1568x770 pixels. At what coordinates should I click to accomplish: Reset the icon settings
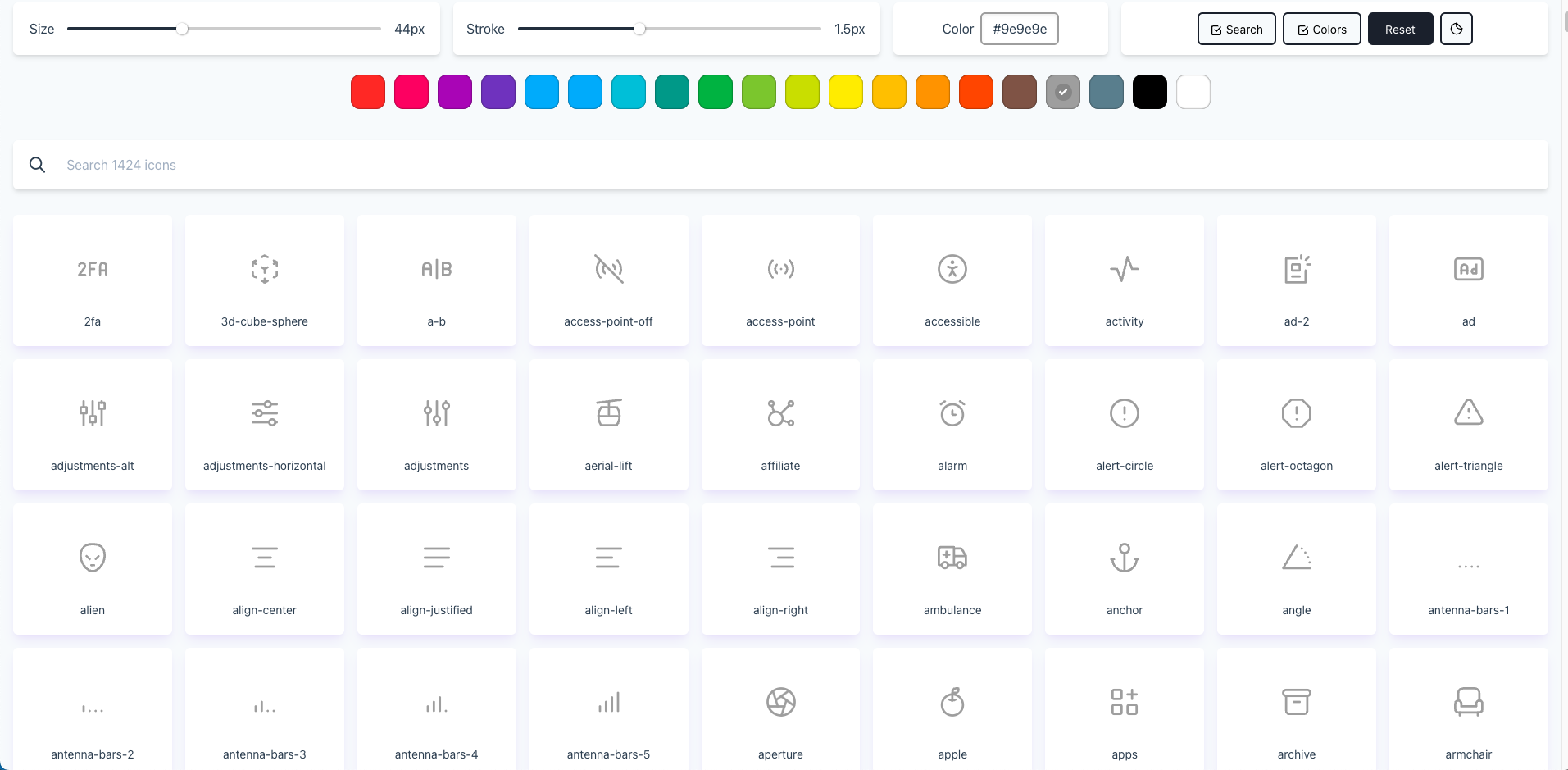[x=1400, y=29]
